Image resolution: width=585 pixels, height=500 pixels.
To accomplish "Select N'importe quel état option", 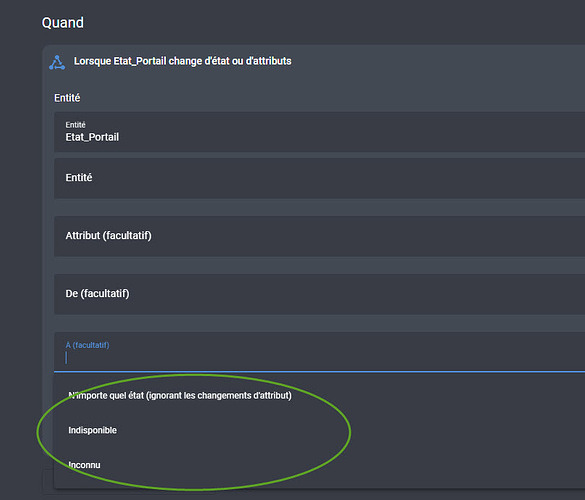I will (x=319, y=395).
